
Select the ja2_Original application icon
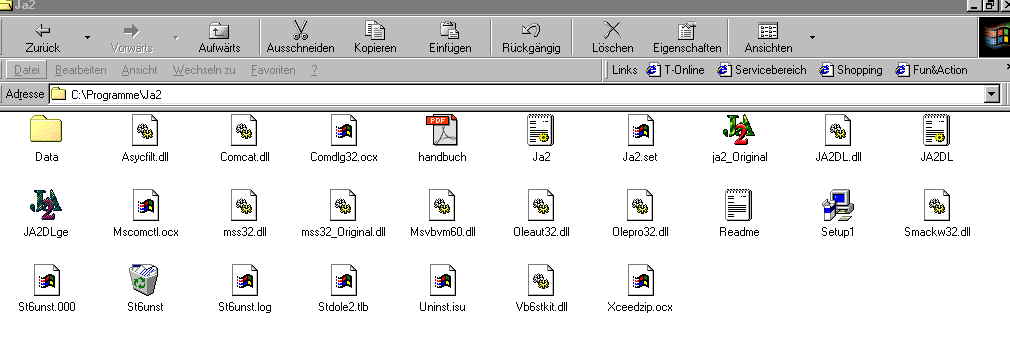739,138
